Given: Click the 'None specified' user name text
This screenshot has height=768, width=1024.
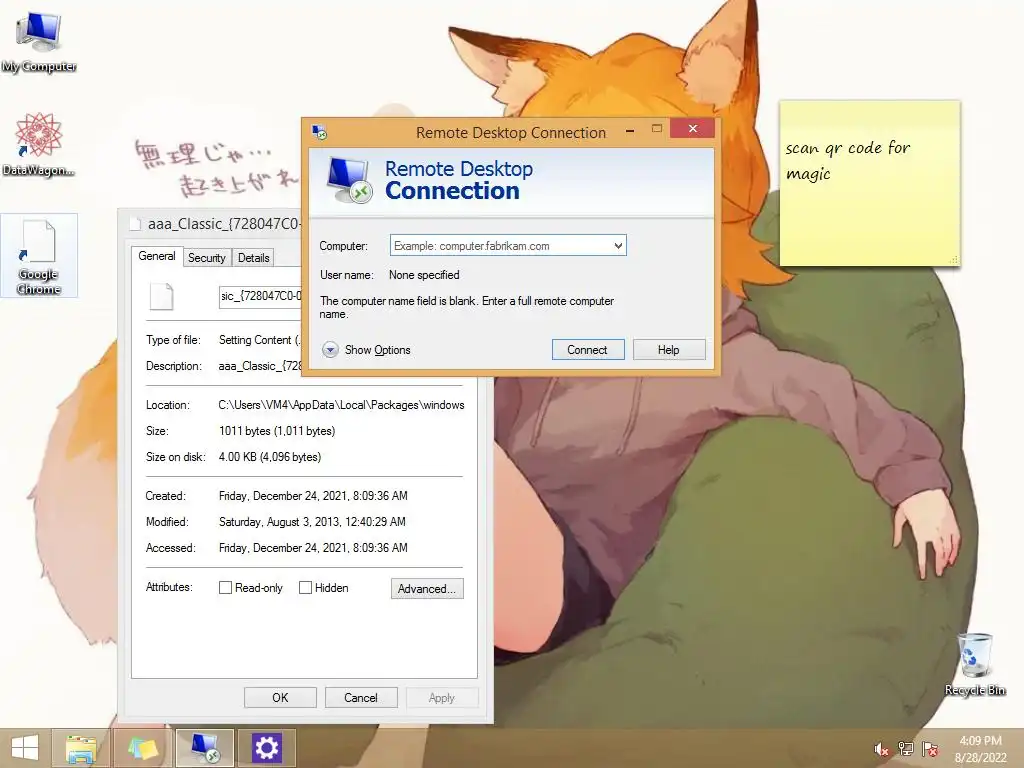Looking at the screenshot, I should coord(424,275).
